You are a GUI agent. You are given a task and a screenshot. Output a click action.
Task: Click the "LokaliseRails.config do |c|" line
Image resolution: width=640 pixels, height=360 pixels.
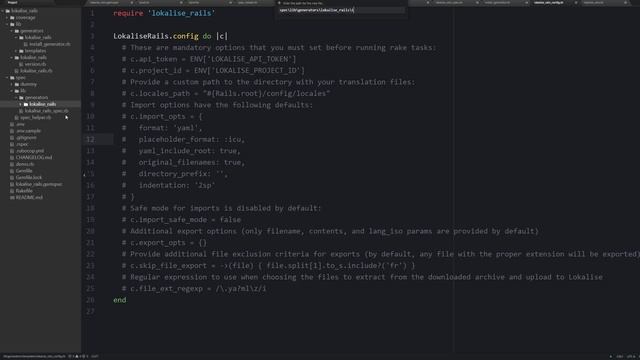click(170, 36)
